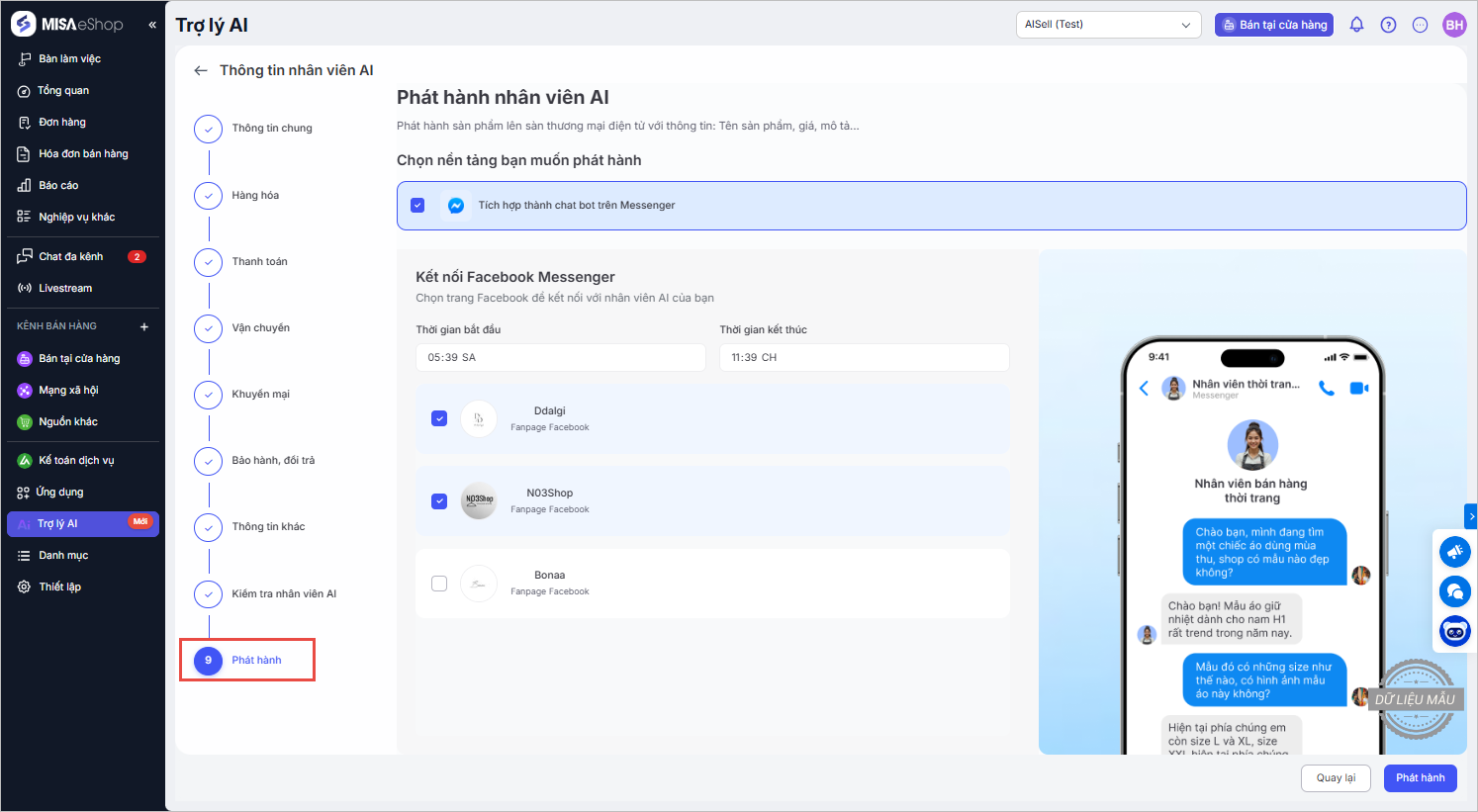Image resolution: width=1478 pixels, height=812 pixels.
Task: Open the BH user avatar
Action: coord(1453,25)
